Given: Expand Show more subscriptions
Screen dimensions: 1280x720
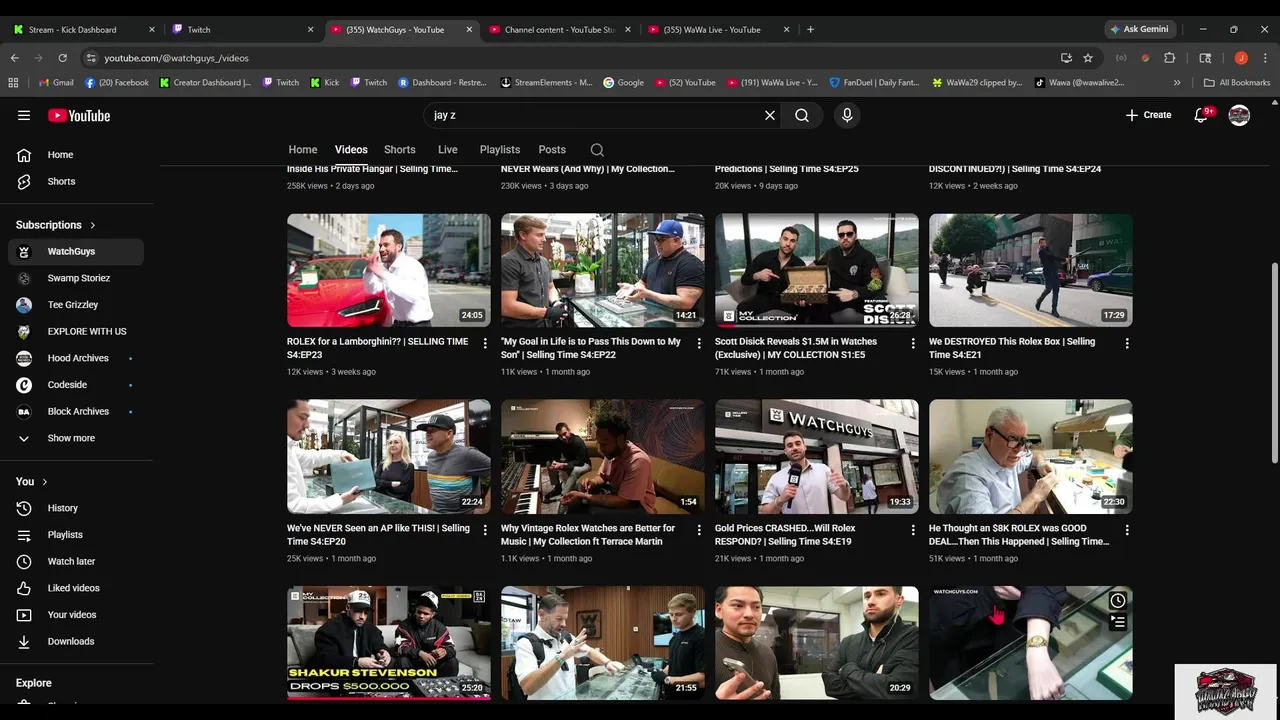Looking at the screenshot, I should tap(76, 438).
